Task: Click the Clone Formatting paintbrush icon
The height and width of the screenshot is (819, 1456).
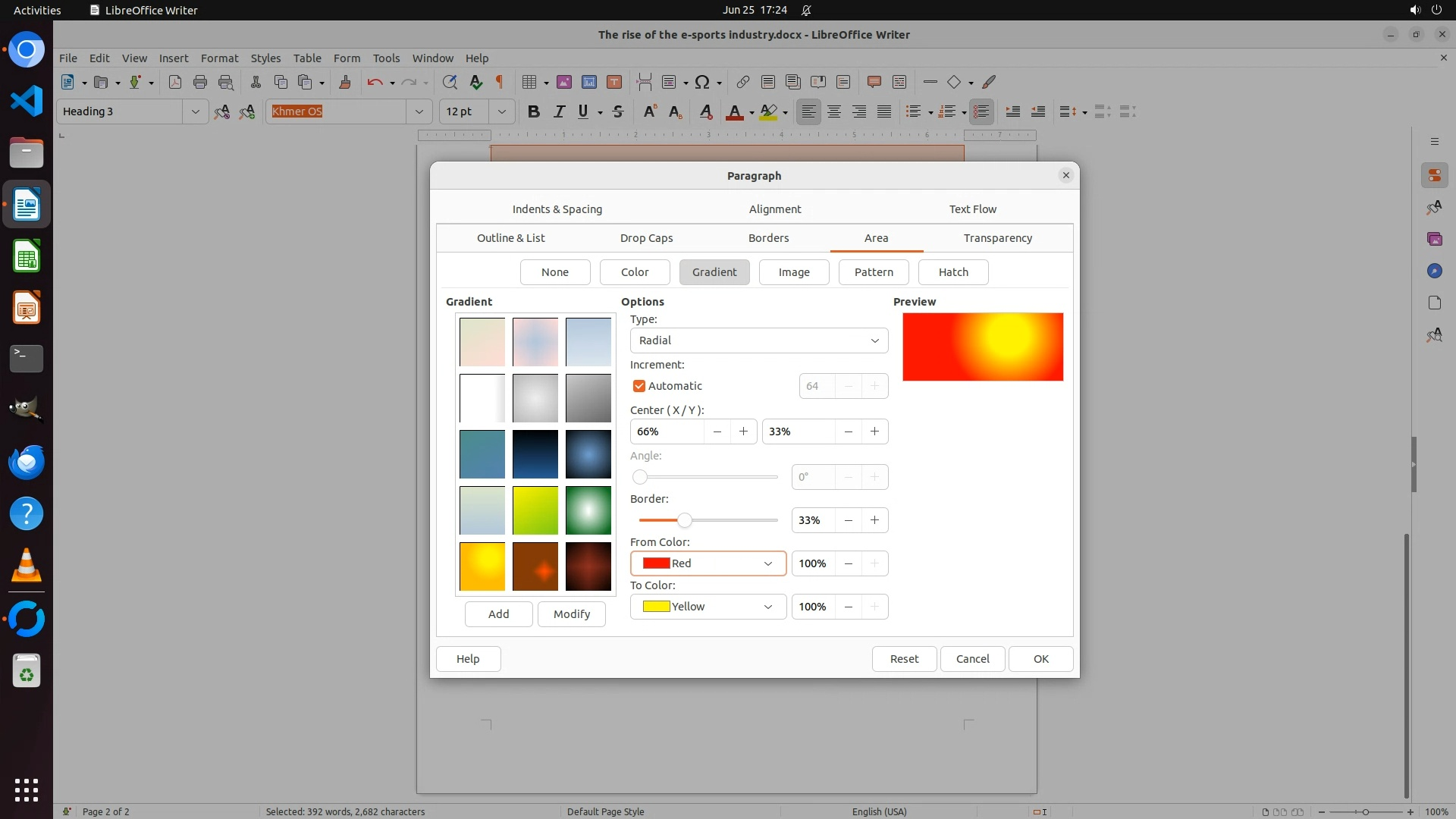Action: click(345, 82)
